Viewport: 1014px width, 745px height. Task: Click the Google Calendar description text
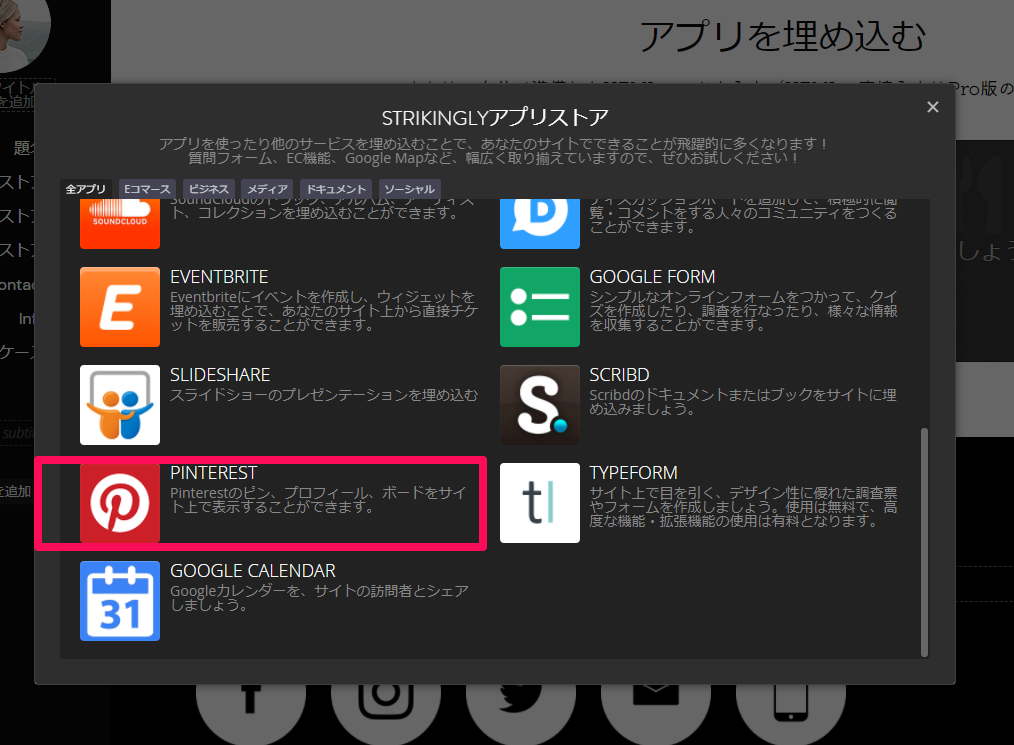coord(319,598)
